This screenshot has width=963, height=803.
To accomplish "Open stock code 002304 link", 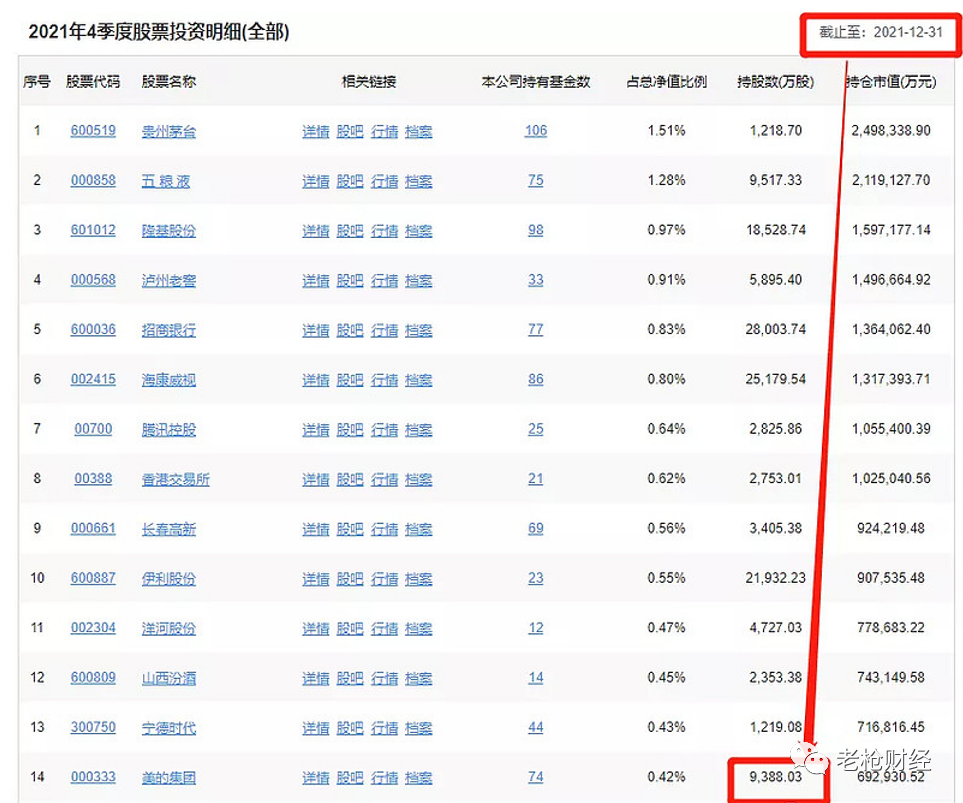I will coord(93,629).
